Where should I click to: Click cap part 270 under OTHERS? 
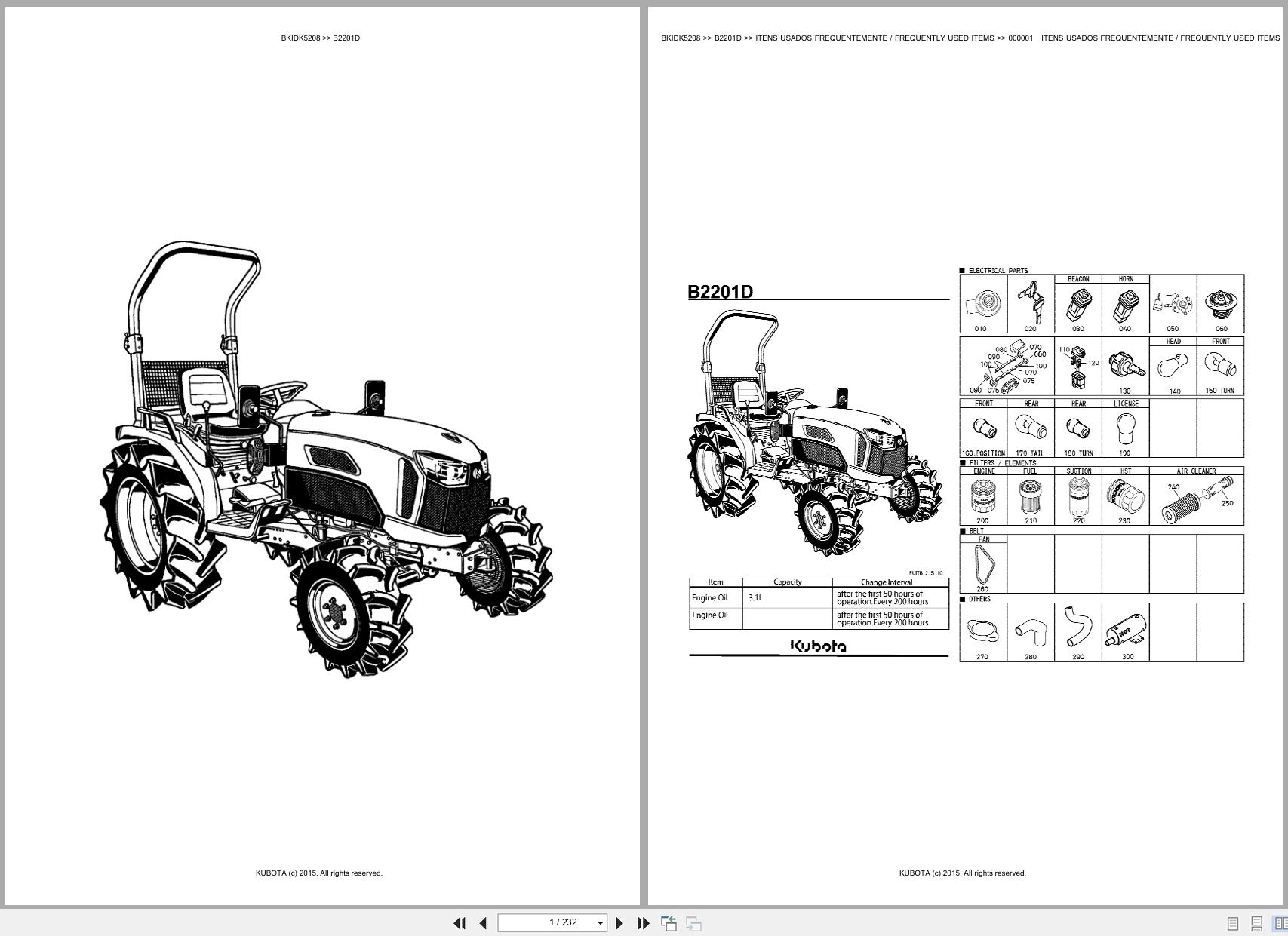click(x=983, y=632)
